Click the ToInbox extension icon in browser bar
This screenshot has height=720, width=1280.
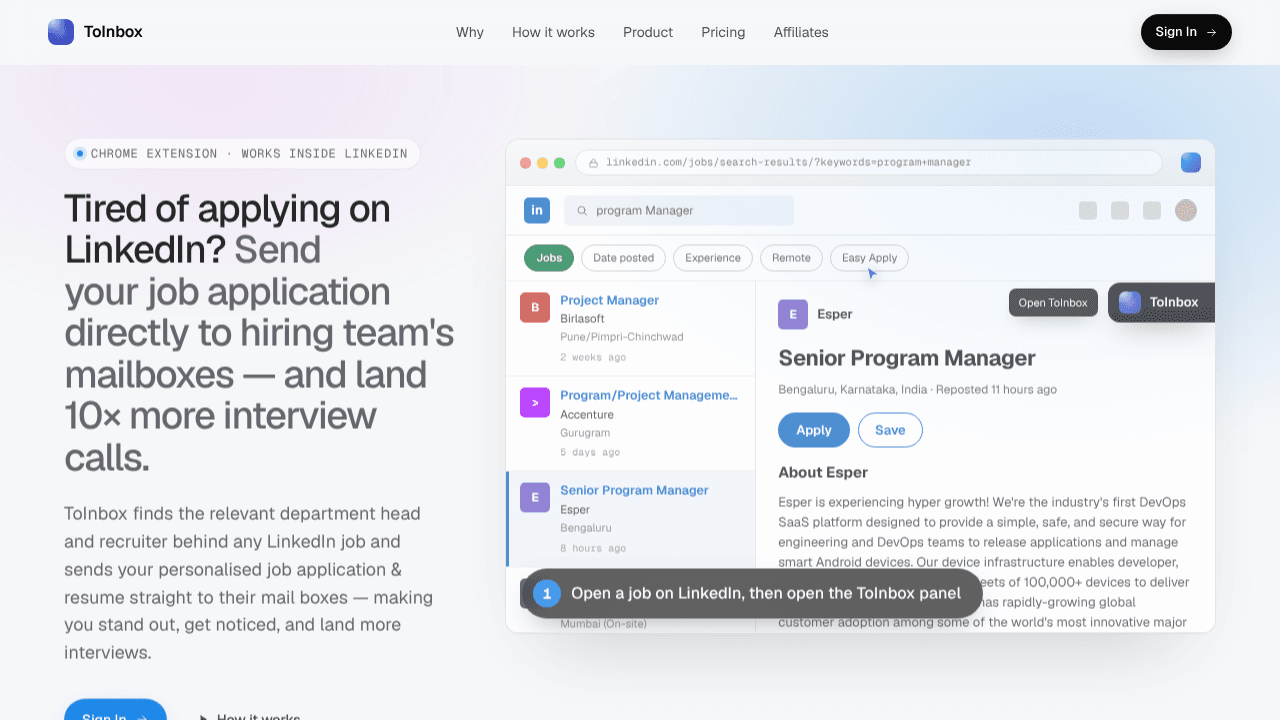pos(1191,162)
